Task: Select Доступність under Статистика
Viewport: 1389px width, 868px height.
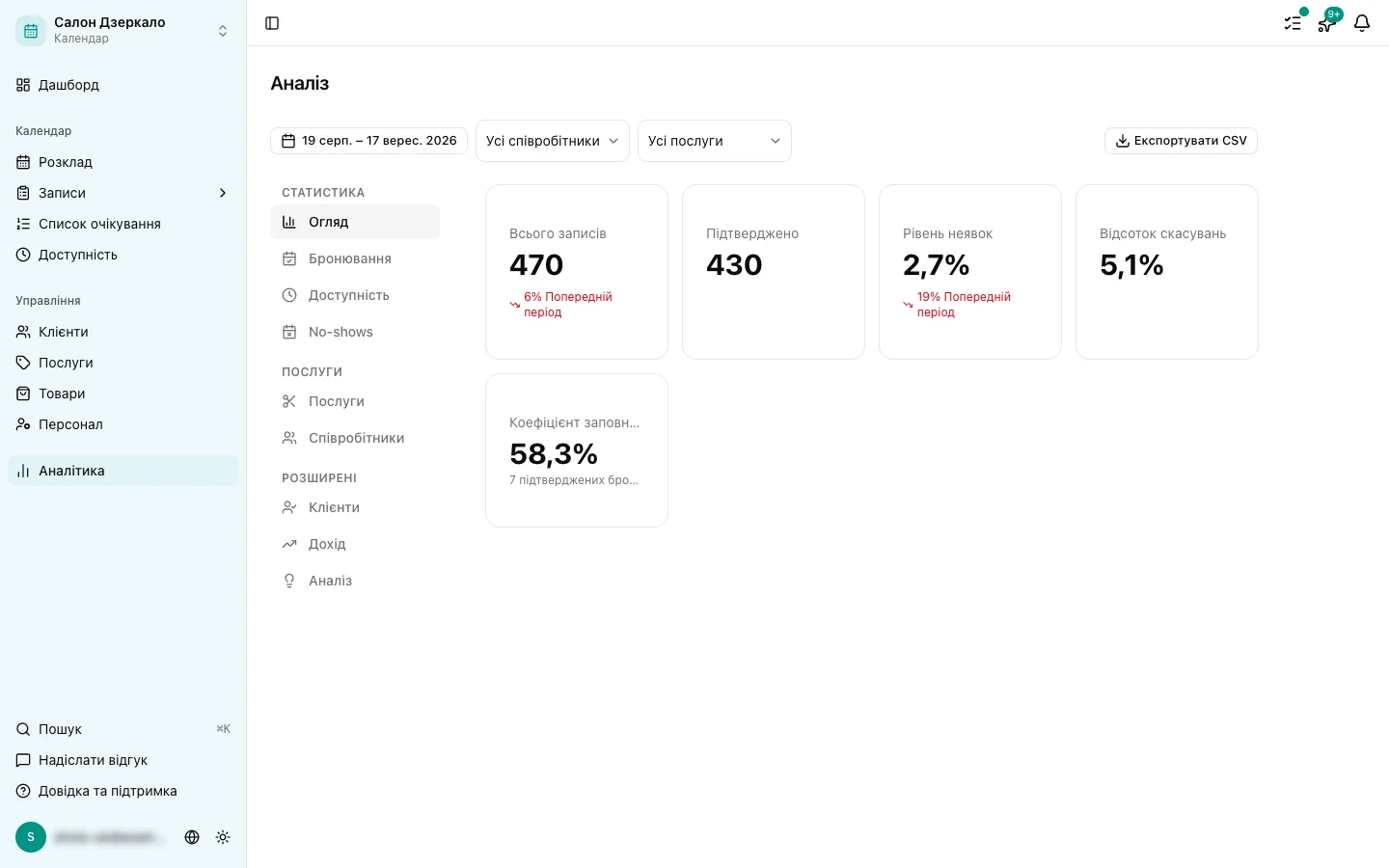Action: coord(355,295)
